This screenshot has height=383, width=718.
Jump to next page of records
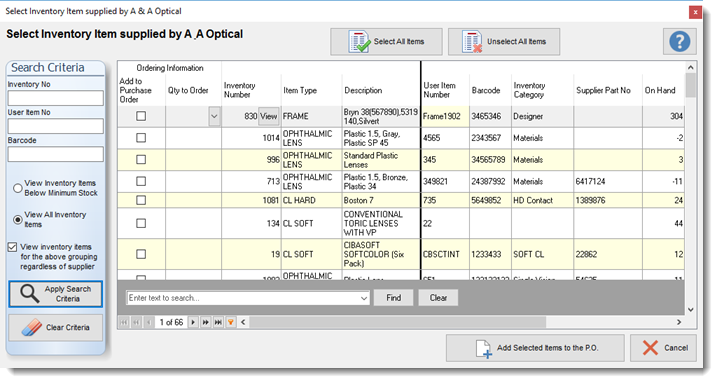(x=206, y=322)
